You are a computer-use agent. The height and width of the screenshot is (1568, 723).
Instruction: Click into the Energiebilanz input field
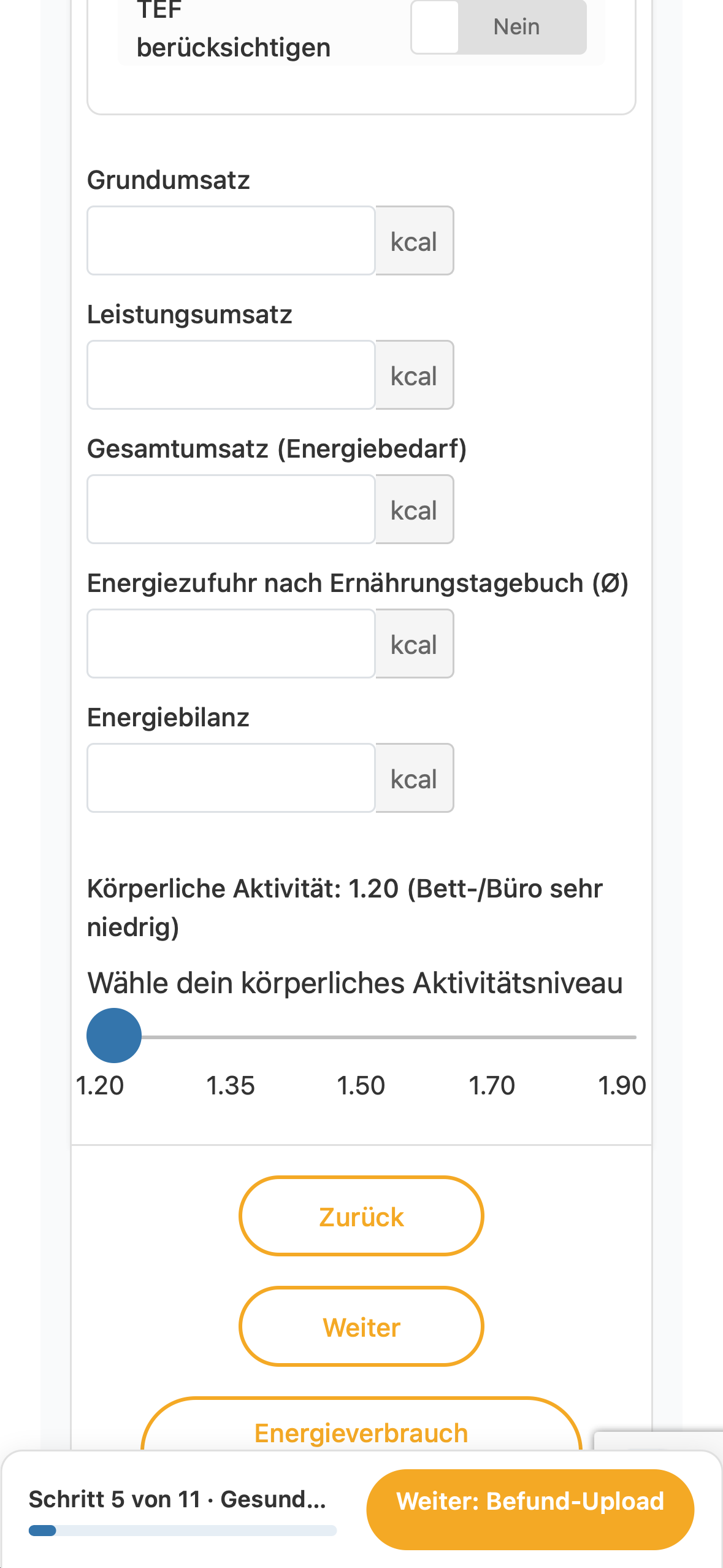(231, 778)
